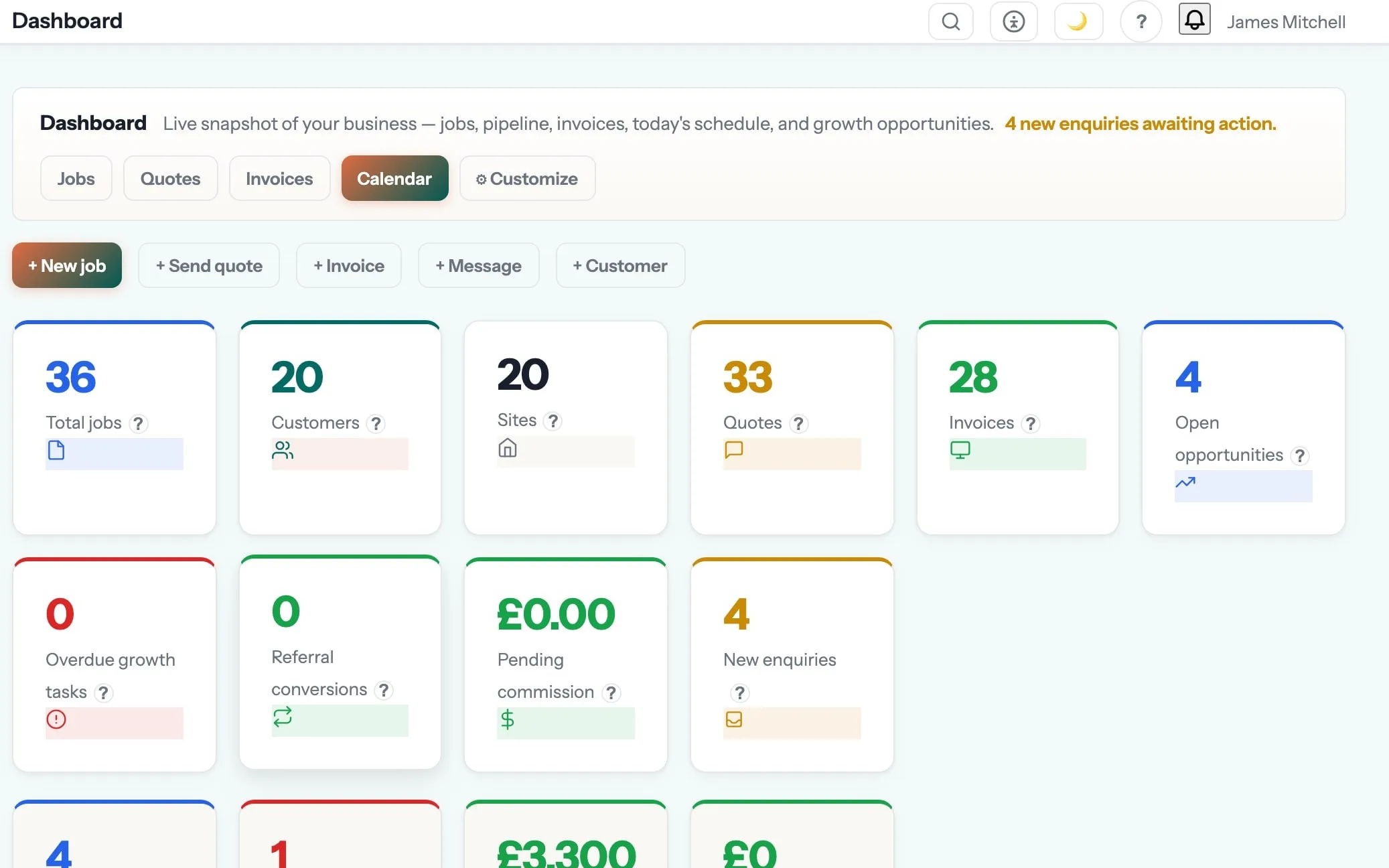Click the James Mitchell user name
1389x868 pixels.
pyautogui.click(x=1285, y=22)
